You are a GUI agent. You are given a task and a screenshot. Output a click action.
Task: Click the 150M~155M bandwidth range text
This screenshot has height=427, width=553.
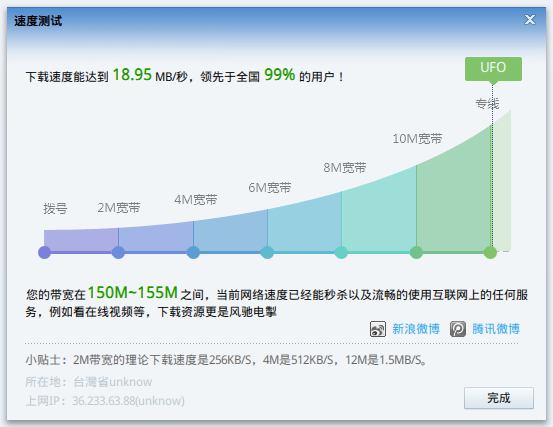133,293
